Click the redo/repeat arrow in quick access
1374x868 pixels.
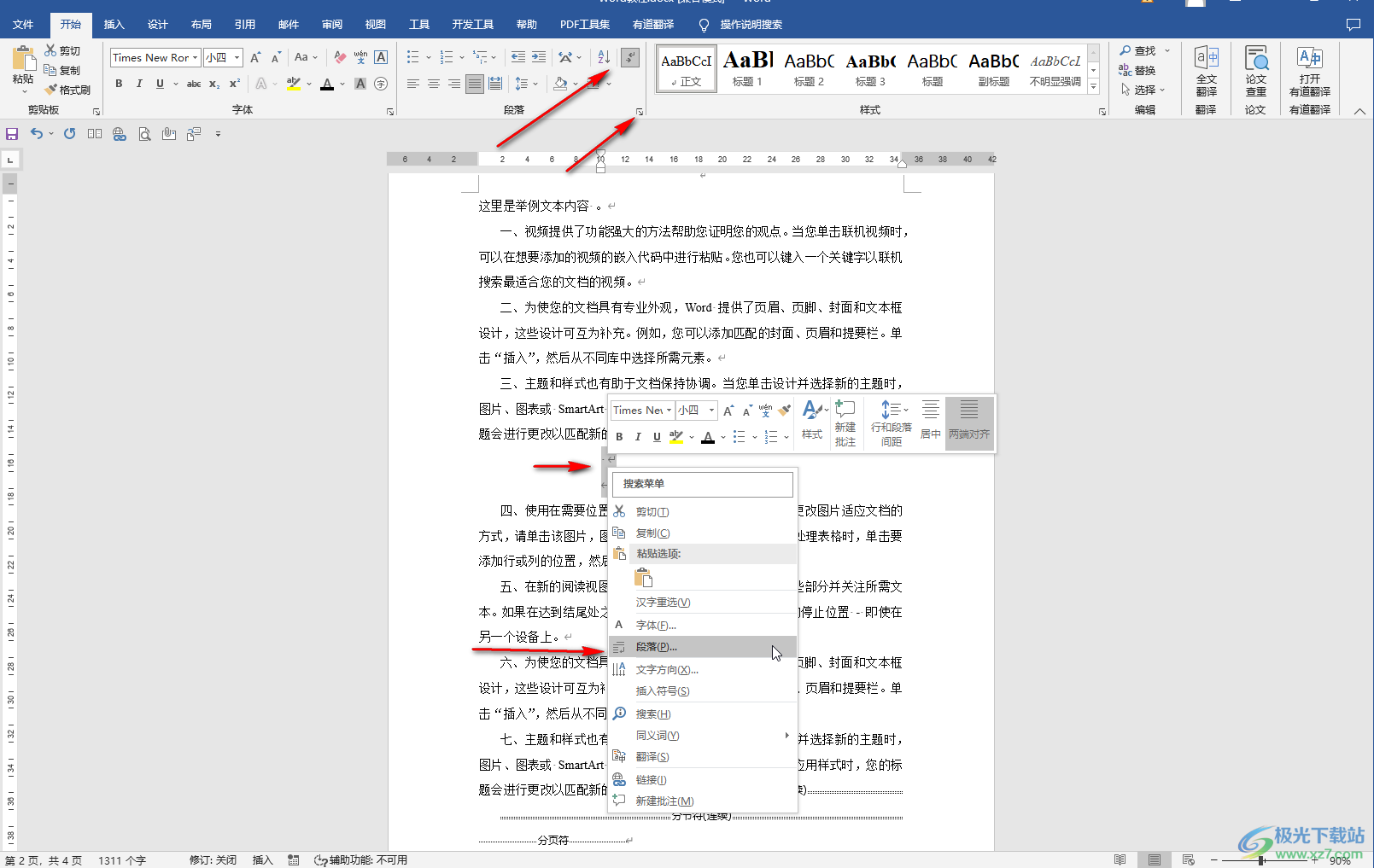pos(70,134)
